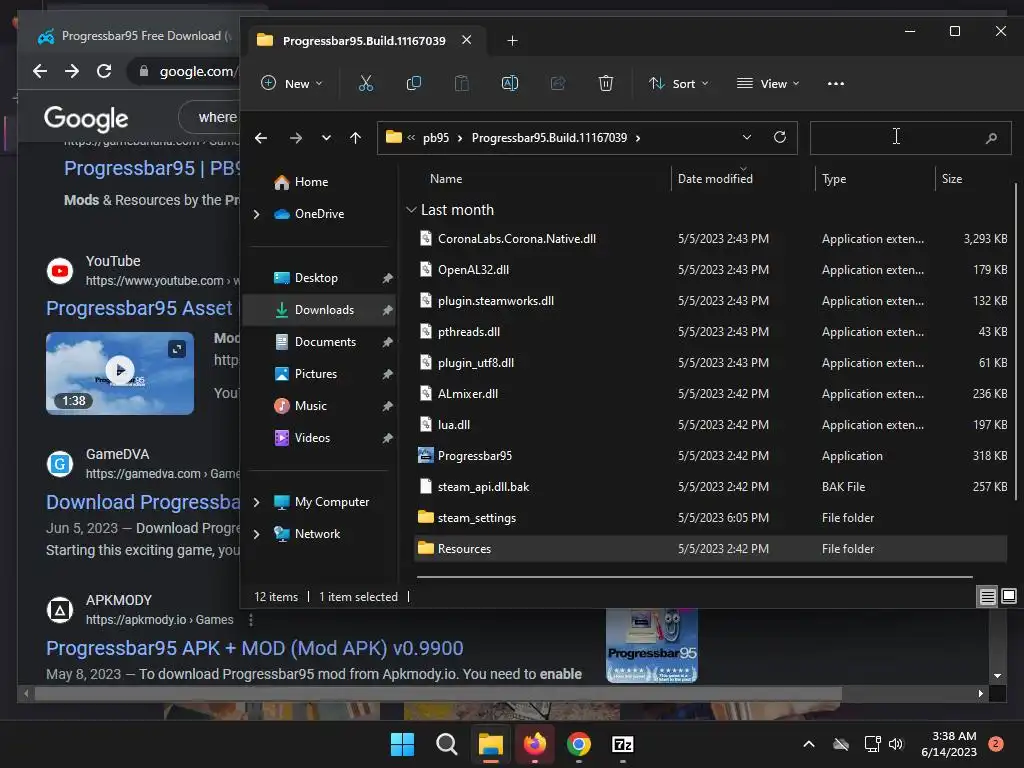Screen dimensions: 1024x768
Task: Play the YouTube Progressbar95 video thumbnail
Action: (x=120, y=373)
